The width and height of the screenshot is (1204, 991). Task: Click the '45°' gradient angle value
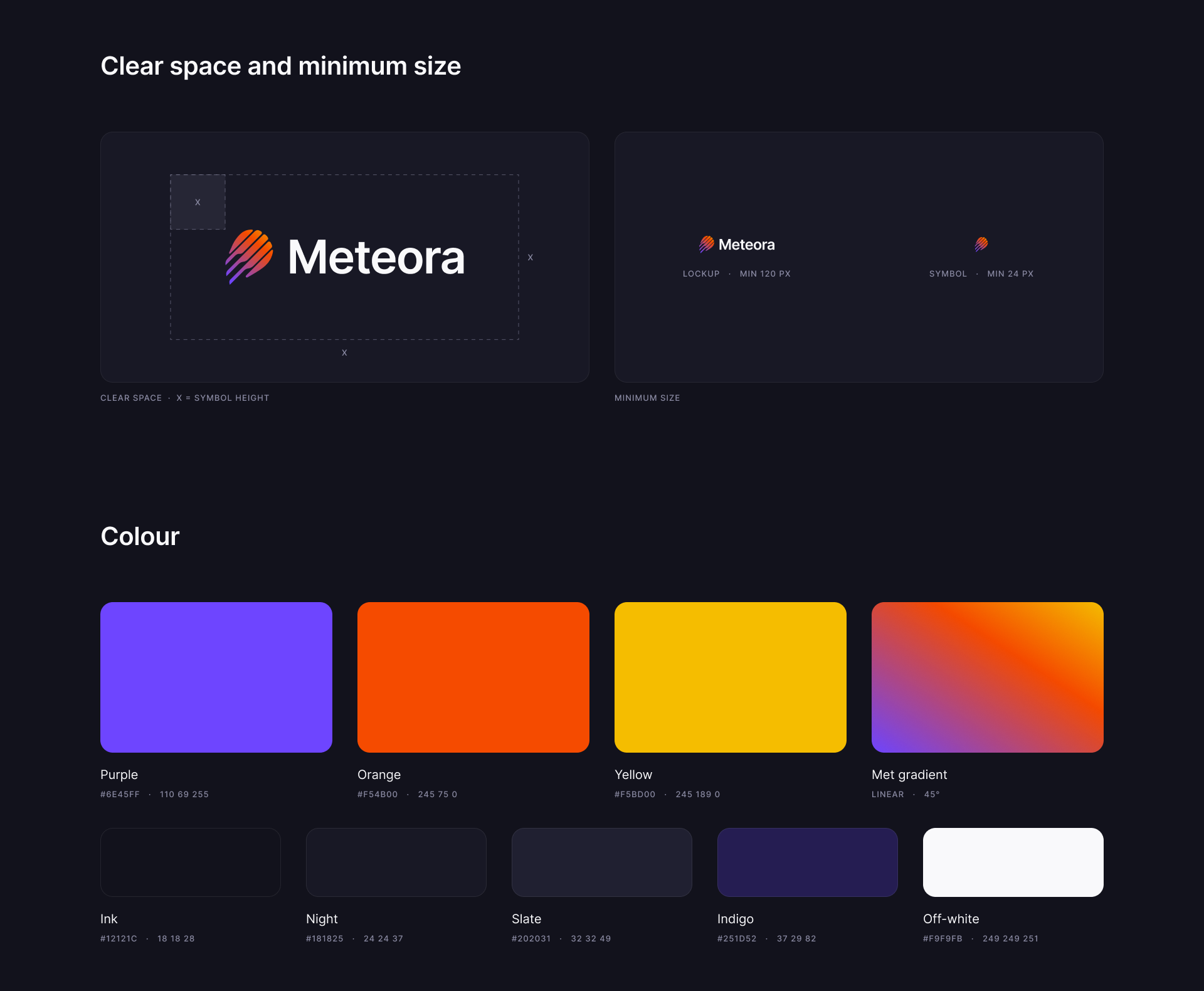932,794
